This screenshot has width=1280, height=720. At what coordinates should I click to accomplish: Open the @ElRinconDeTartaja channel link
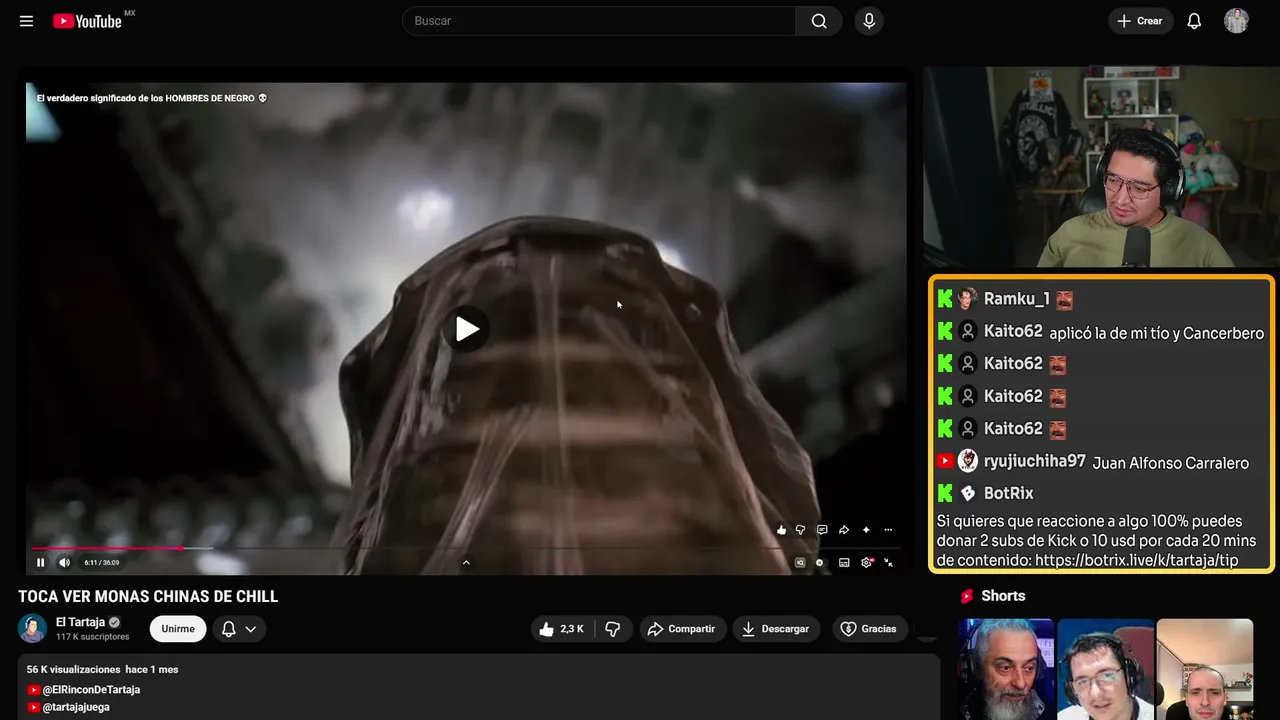(x=91, y=690)
